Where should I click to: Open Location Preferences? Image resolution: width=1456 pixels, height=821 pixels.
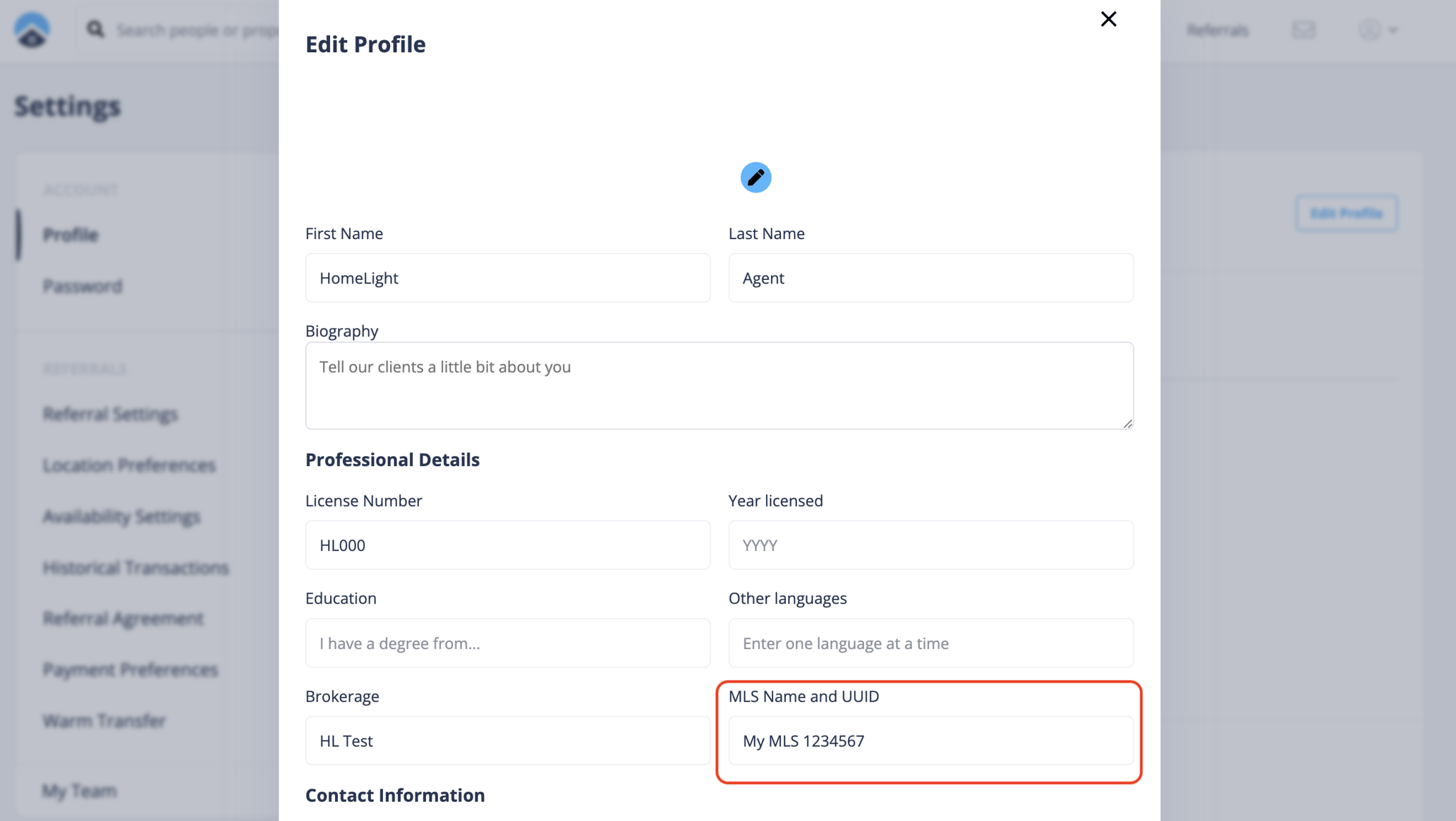coord(129,465)
